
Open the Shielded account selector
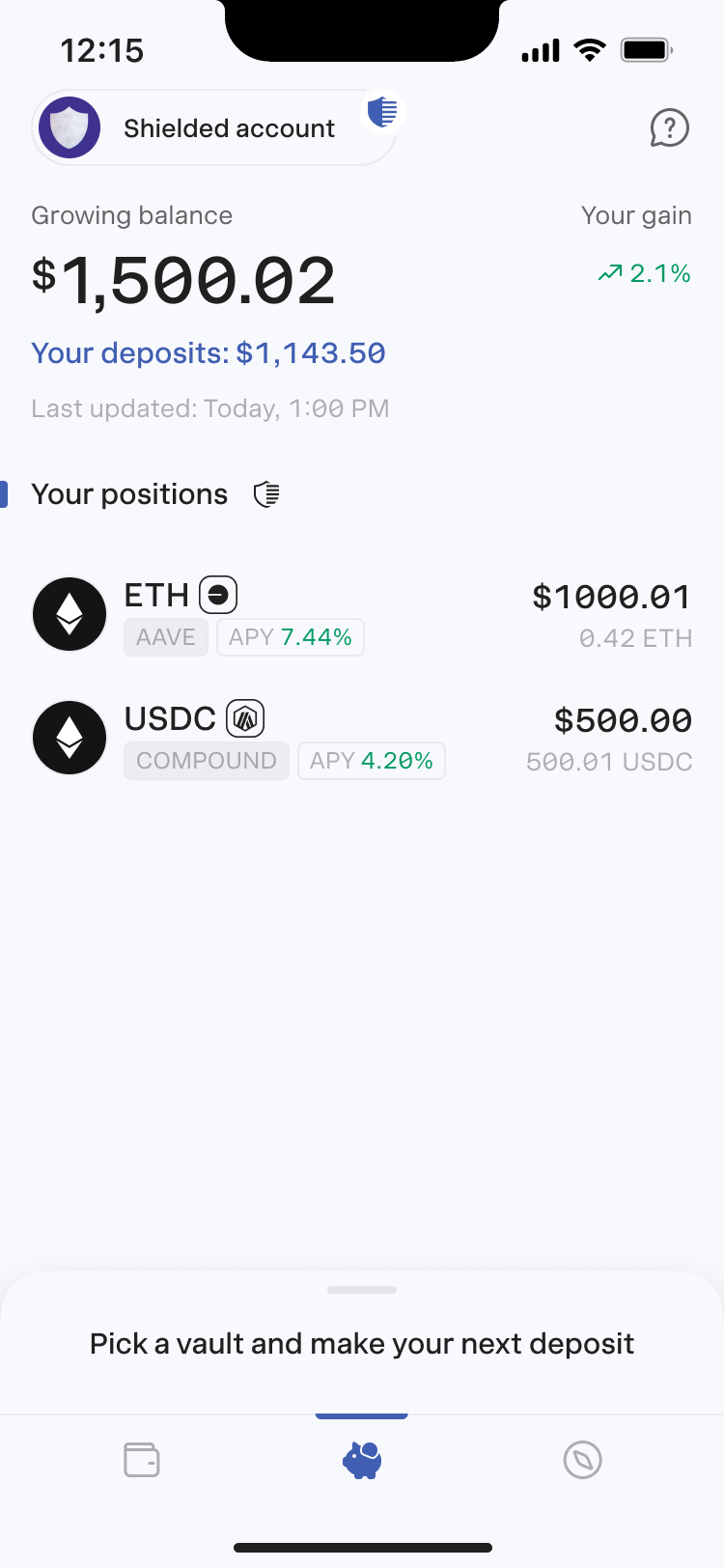point(212,128)
